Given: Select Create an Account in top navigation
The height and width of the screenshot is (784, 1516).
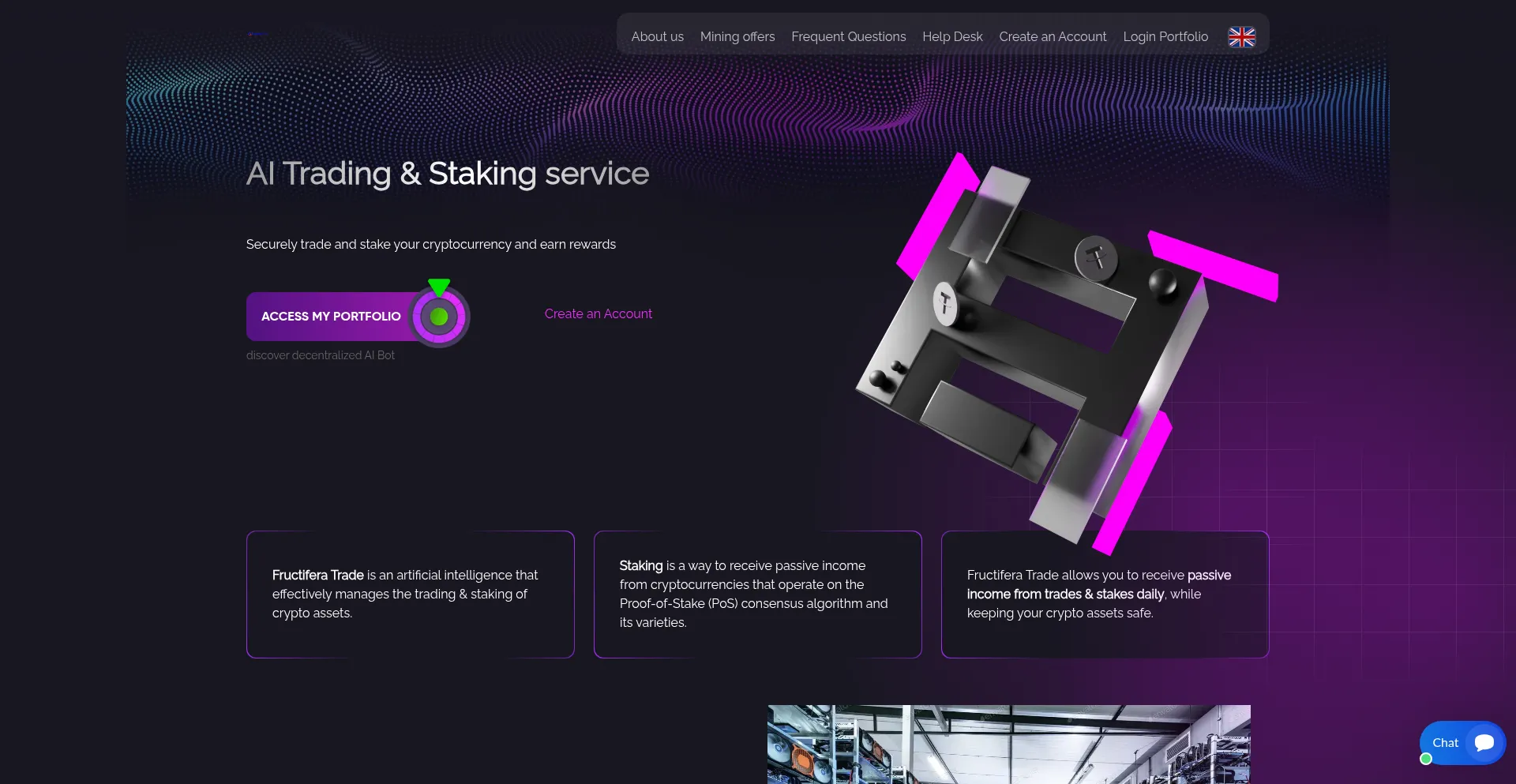Looking at the screenshot, I should coord(1053,36).
